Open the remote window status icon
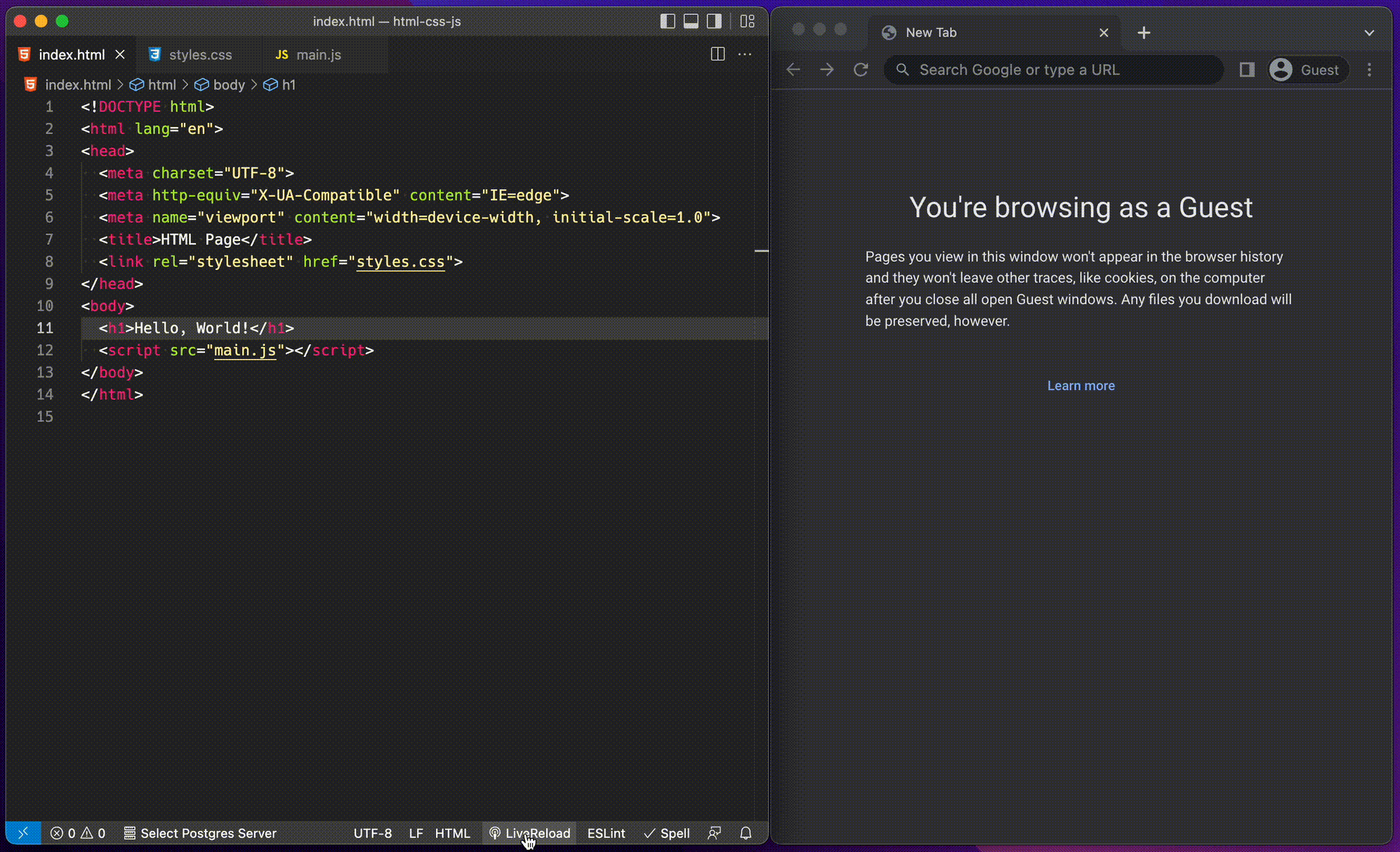1400x852 pixels. click(x=23, y=833)
